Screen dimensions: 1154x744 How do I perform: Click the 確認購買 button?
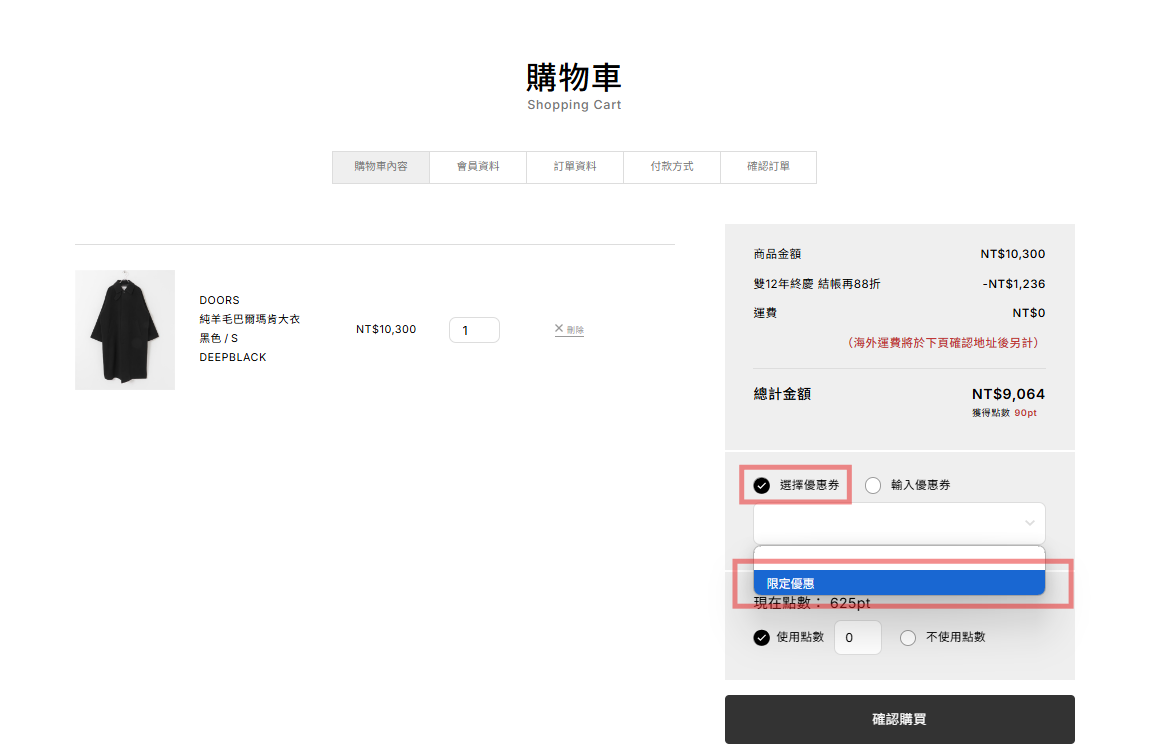[x=899, y=719]
